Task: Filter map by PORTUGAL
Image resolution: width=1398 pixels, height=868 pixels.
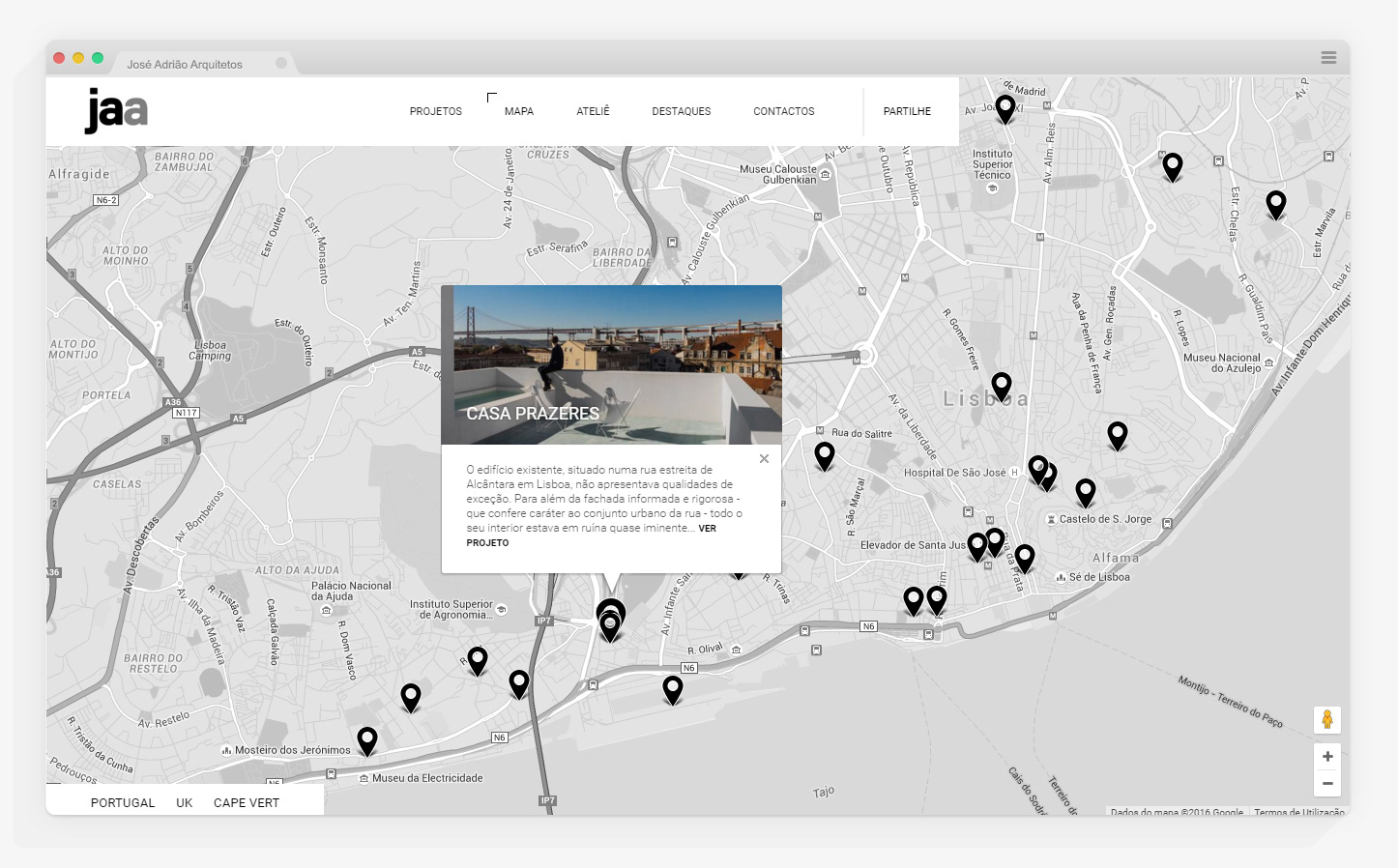Action: [123, 803]
